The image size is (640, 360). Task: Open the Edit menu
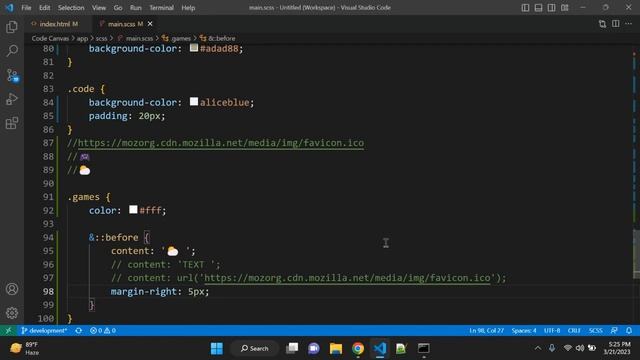click(x=44, y=8)
